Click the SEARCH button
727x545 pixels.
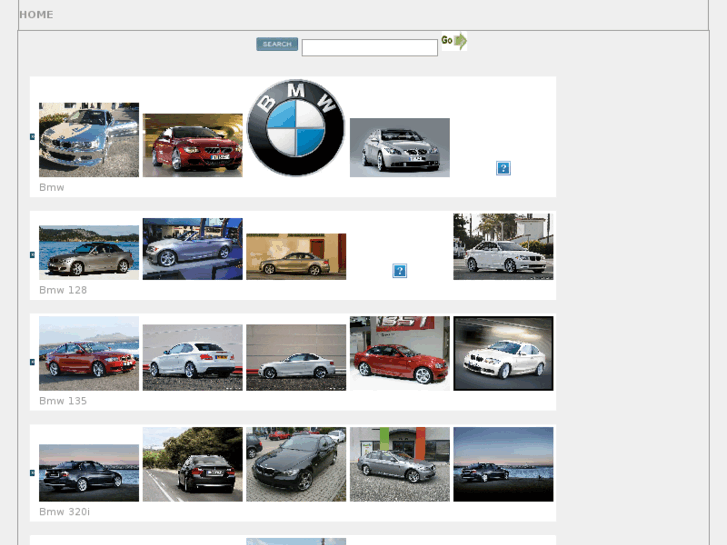click(277, 44)
